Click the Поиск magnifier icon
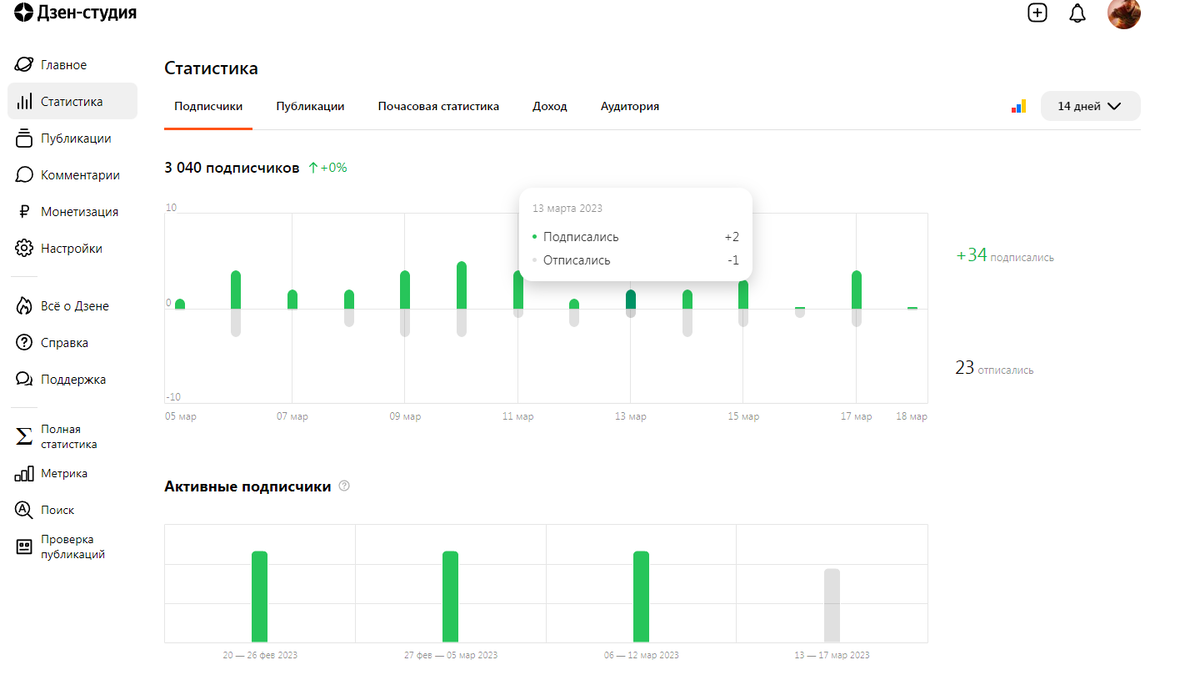Viewport: 1200px width, 675px height. (24, 510)
